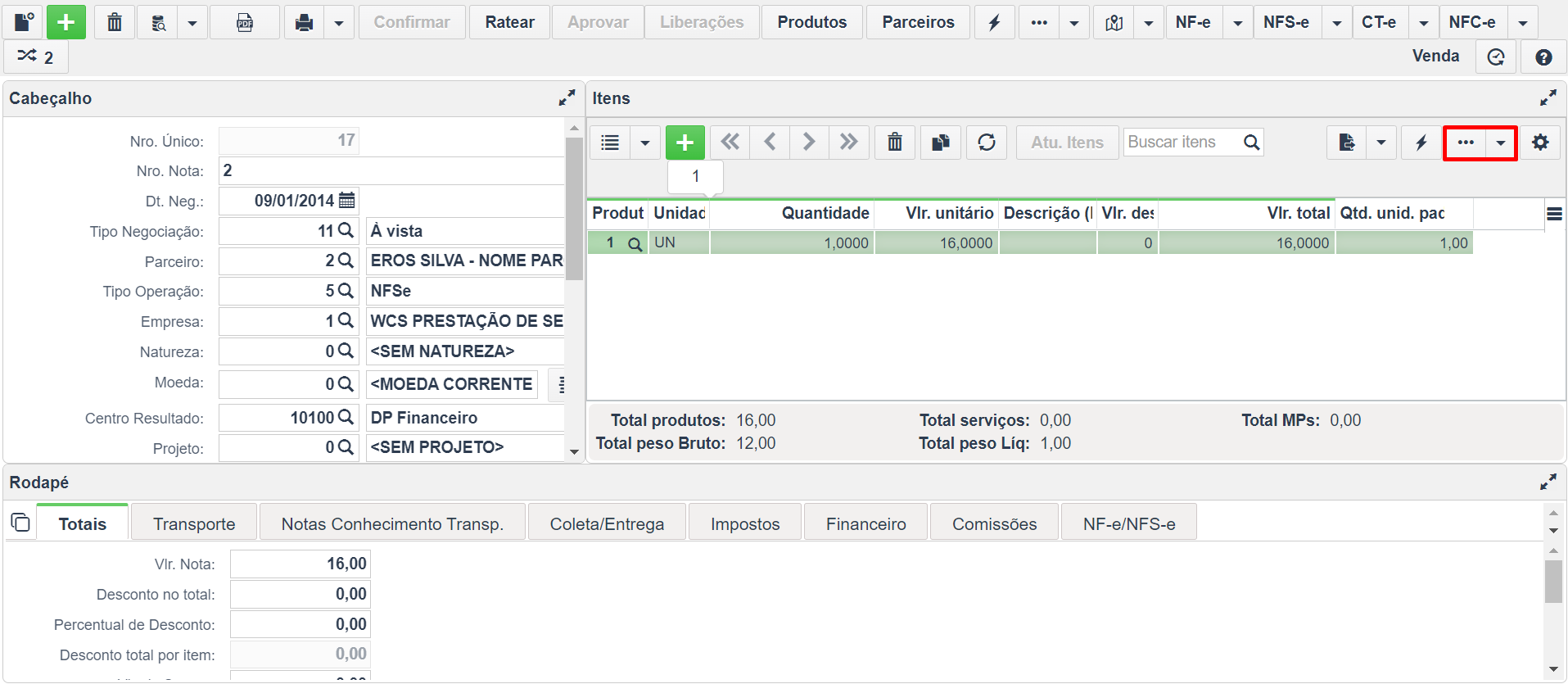This screenshot has height=684, width=1568.
Task: Open the NF-e dropdown arrow
Action: (1237, 22)
